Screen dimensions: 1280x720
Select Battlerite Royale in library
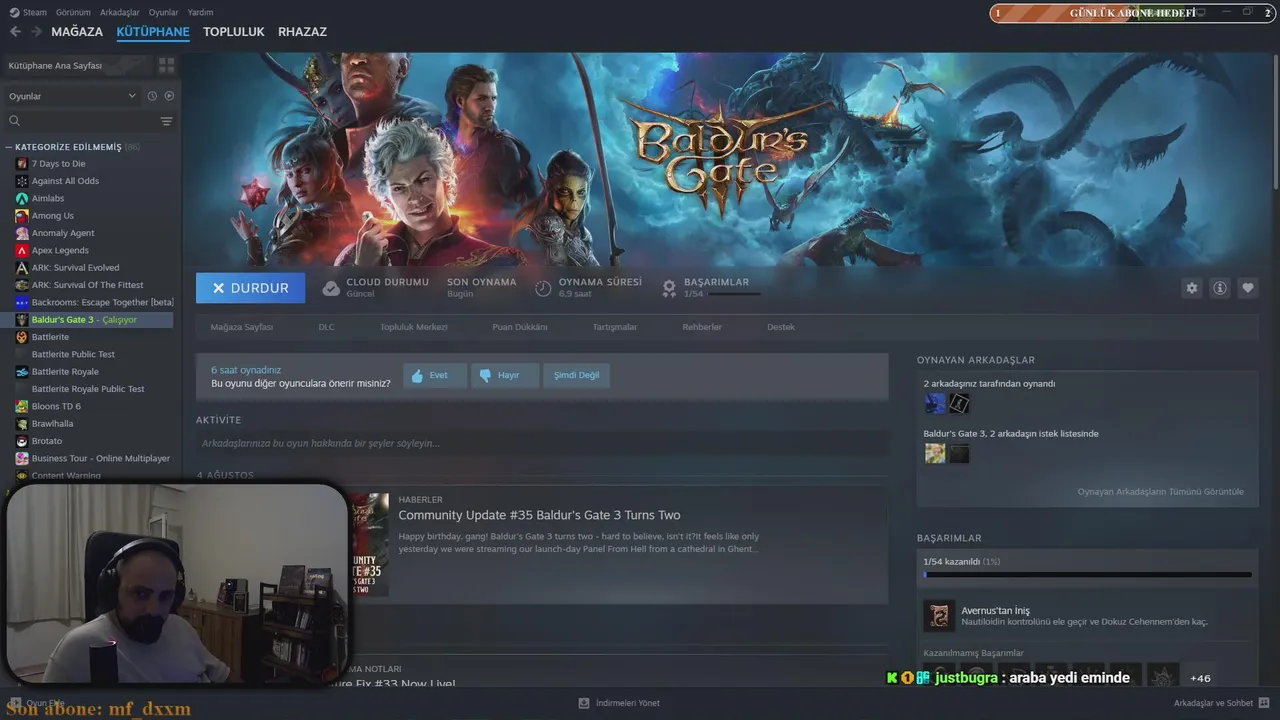(65, 372)
